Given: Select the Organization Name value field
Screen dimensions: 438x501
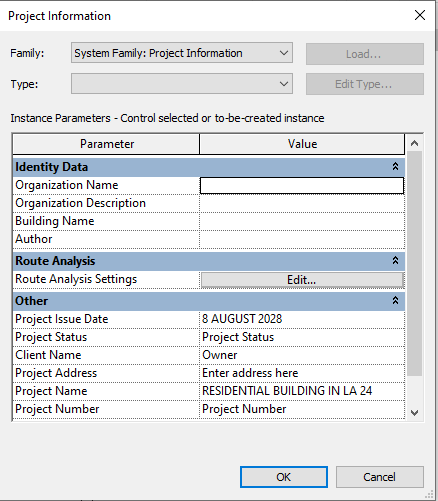Looking at the screenshot, I should [x=302, y=185].
